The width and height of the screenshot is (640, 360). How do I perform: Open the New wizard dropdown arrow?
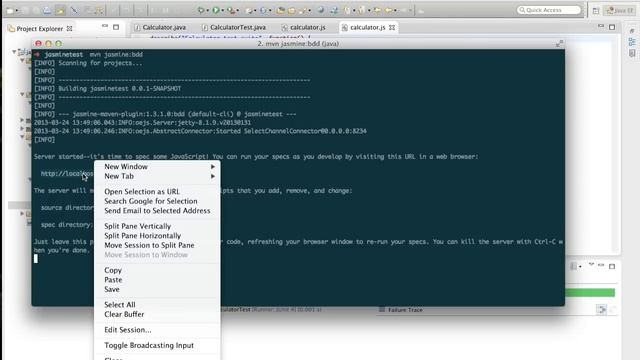pyautogui.click(x=17, y=11)
